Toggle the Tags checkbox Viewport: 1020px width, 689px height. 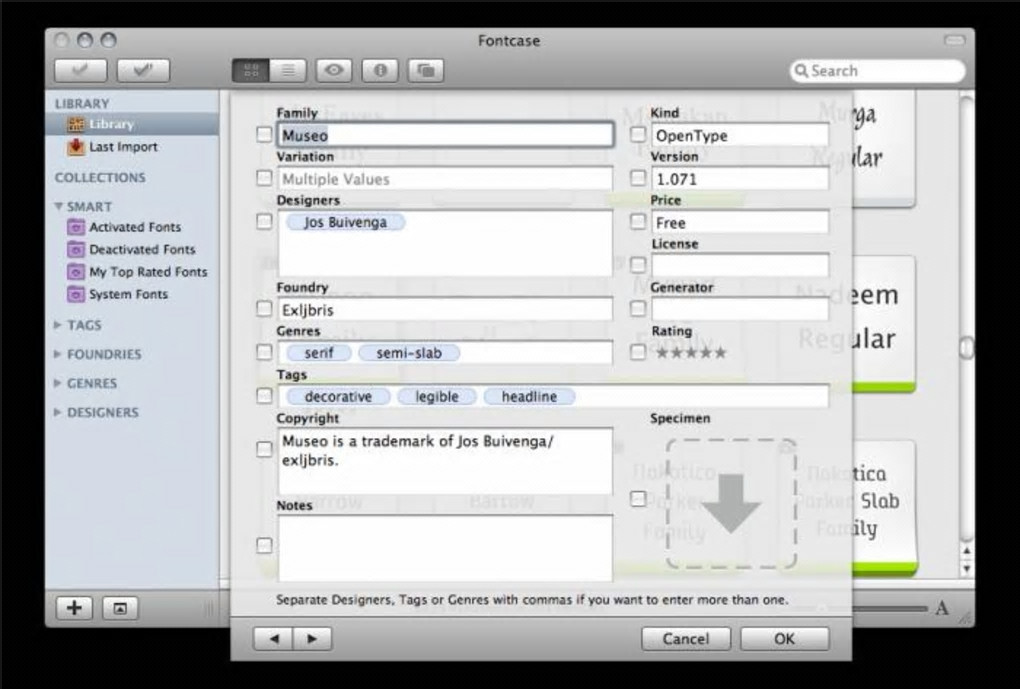(264, 396)
